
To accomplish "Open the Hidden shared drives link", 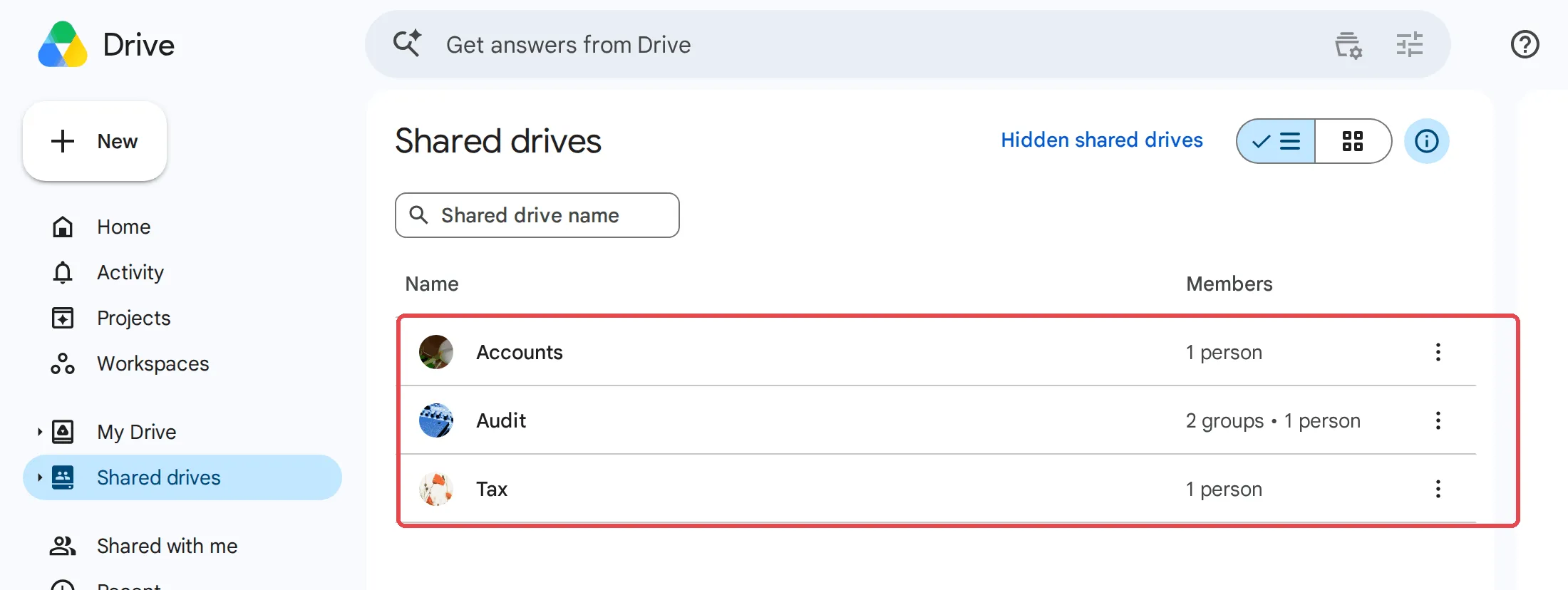I will [1102, 140].
